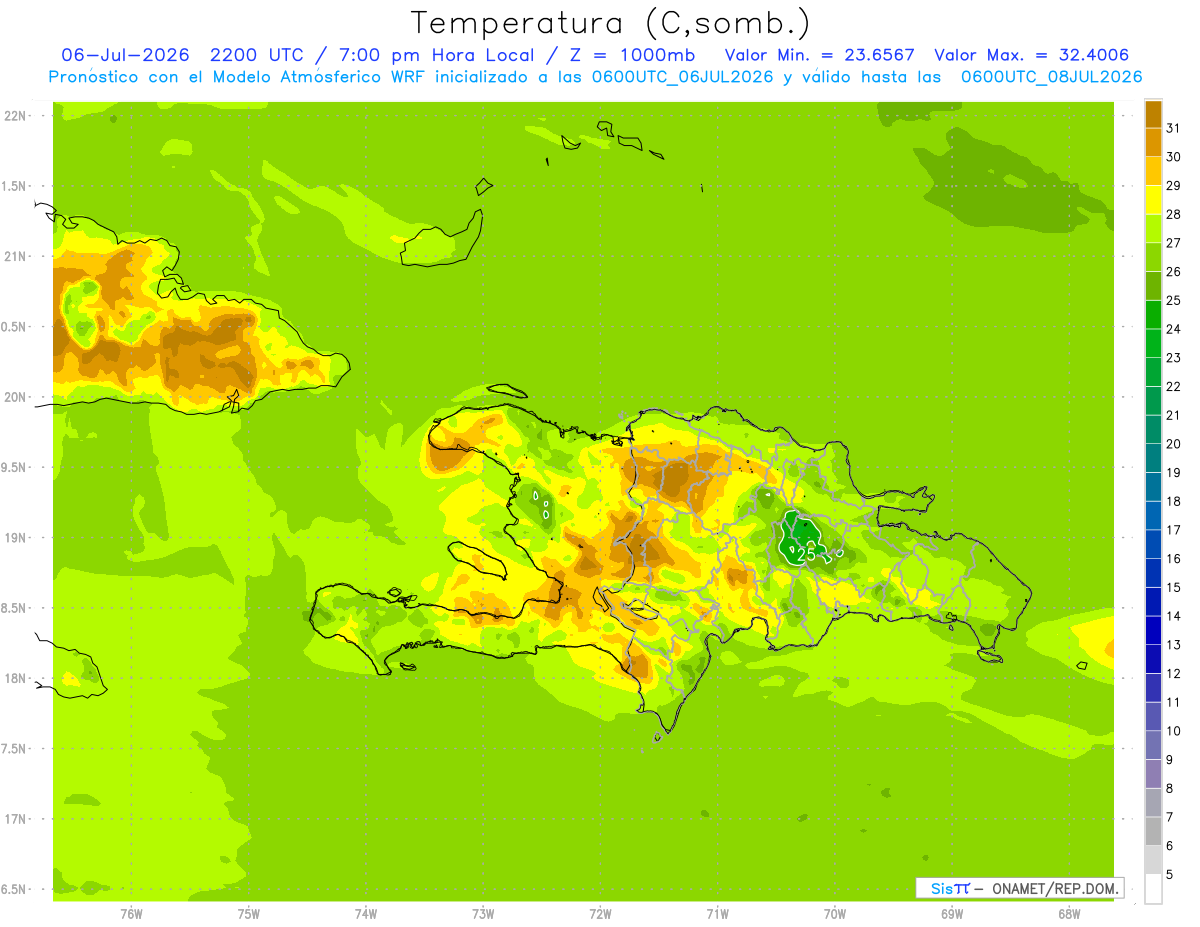Click the "Temperatura (C,somb.)" map title
Viewport: 1200px width, 927px height.
[611, 23]
